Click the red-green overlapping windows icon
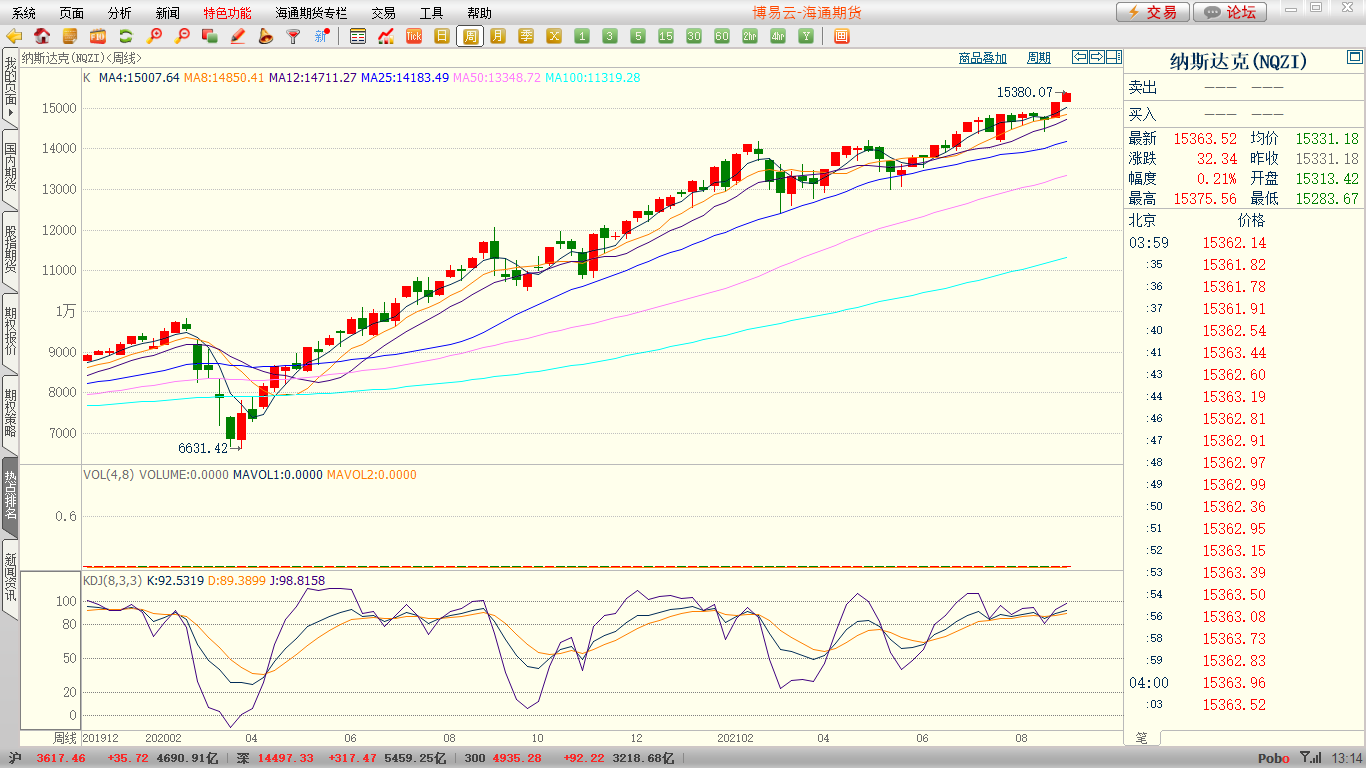The width and height of the screenshot is (1366, 768). coord(210,36)
